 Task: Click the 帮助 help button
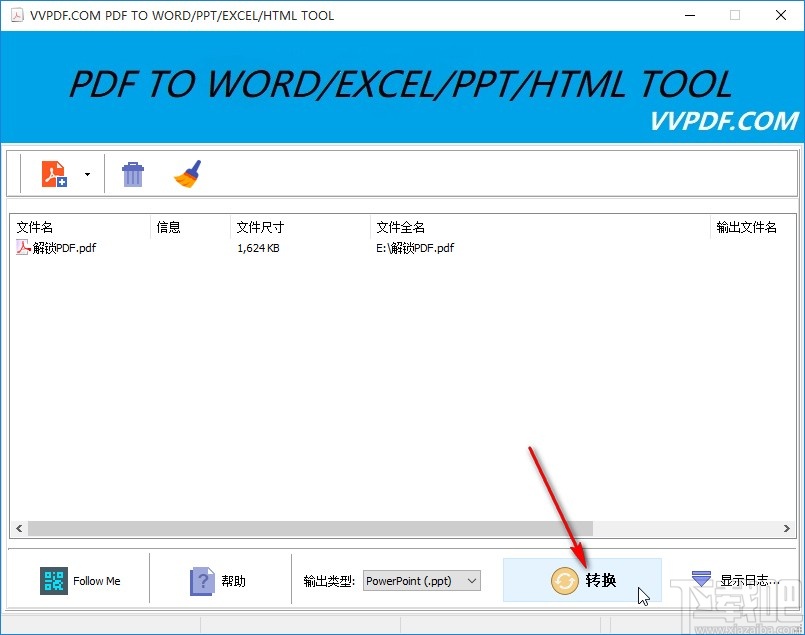click(222, 580)
